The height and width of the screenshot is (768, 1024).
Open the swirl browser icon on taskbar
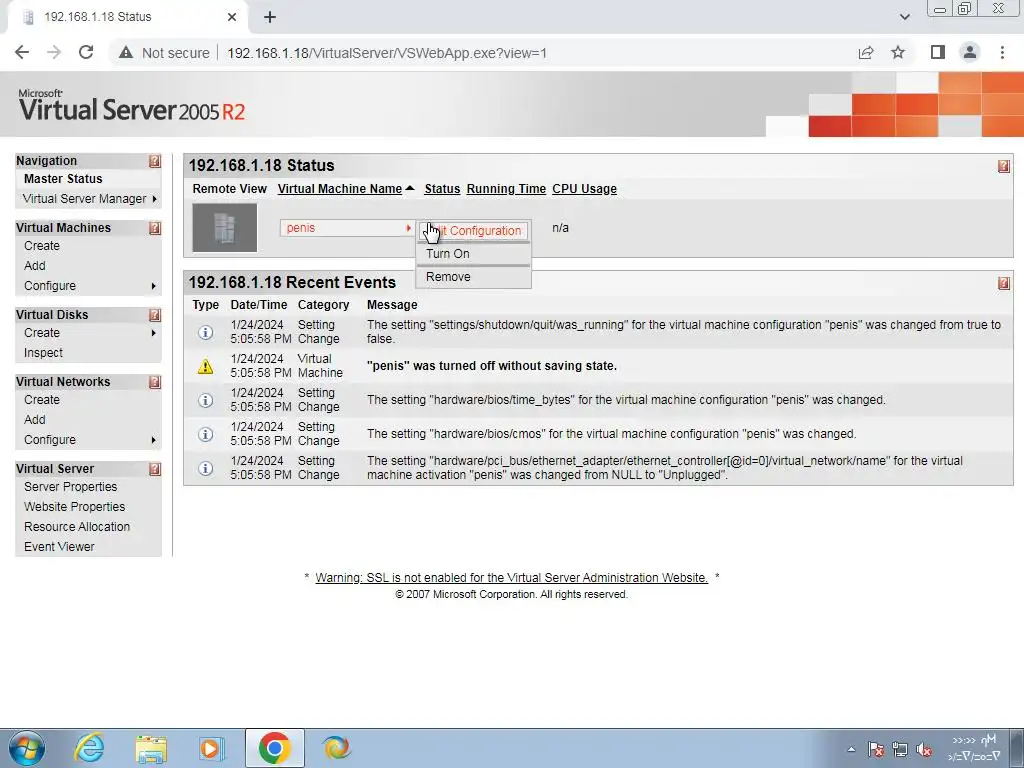(x=336, y=748)
